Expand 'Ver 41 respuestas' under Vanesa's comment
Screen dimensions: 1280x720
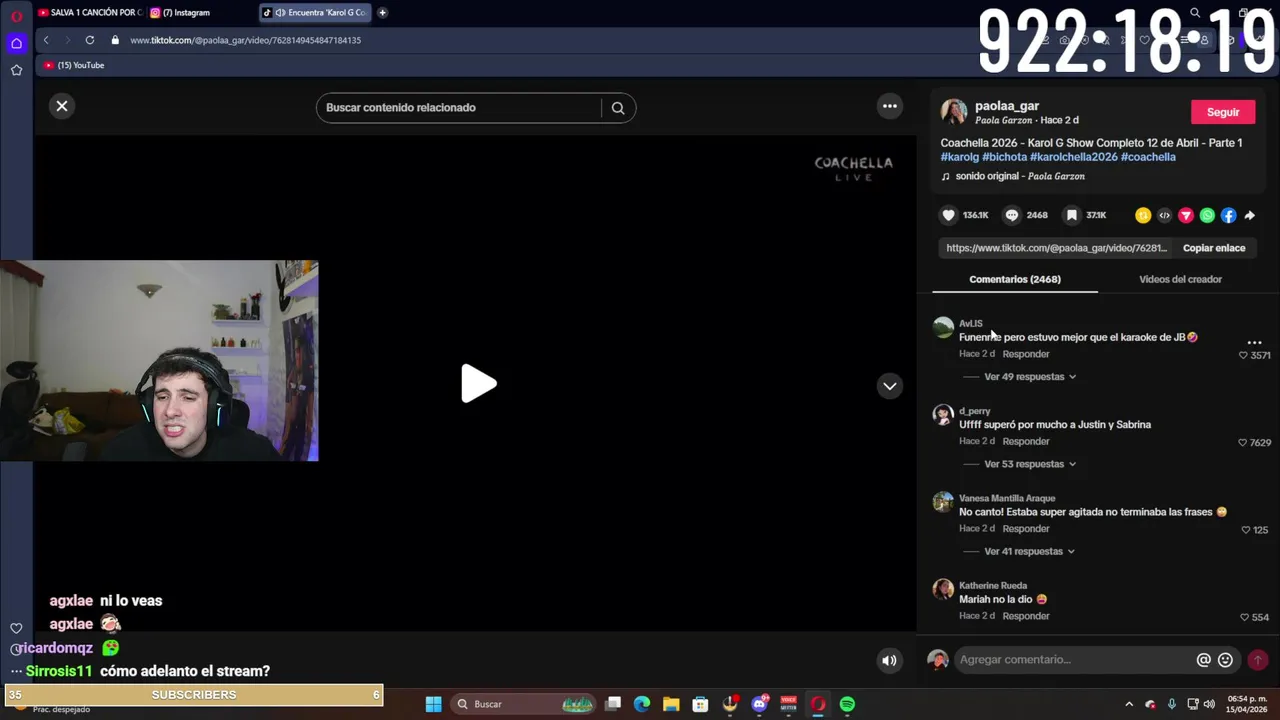(x=1030, y=551)
